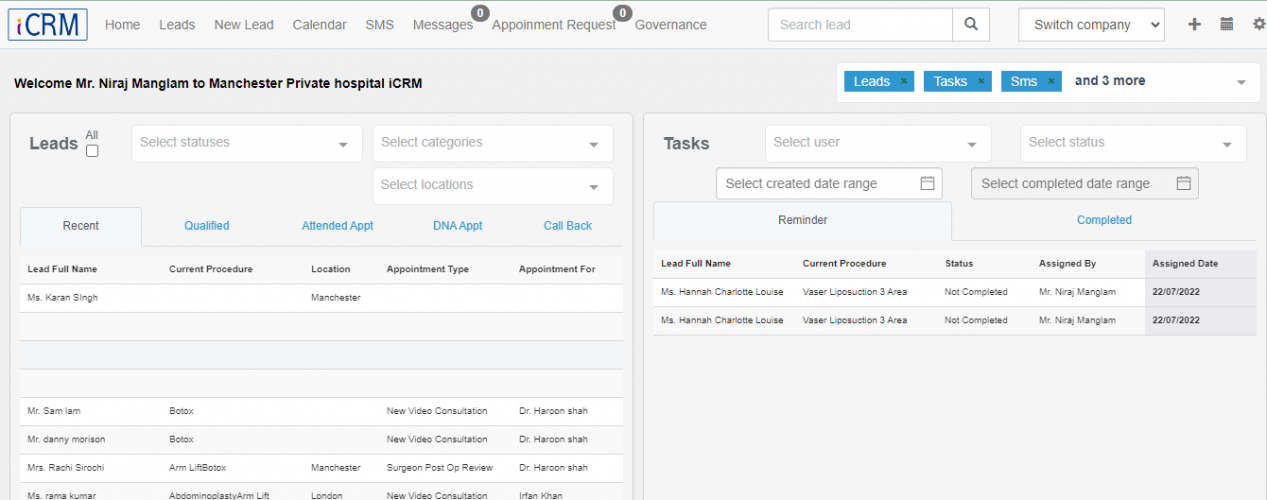Open lead Ms. Karan SIngh
The height and width of the screenshot is (500, 1267).
[x=63, y=298]
